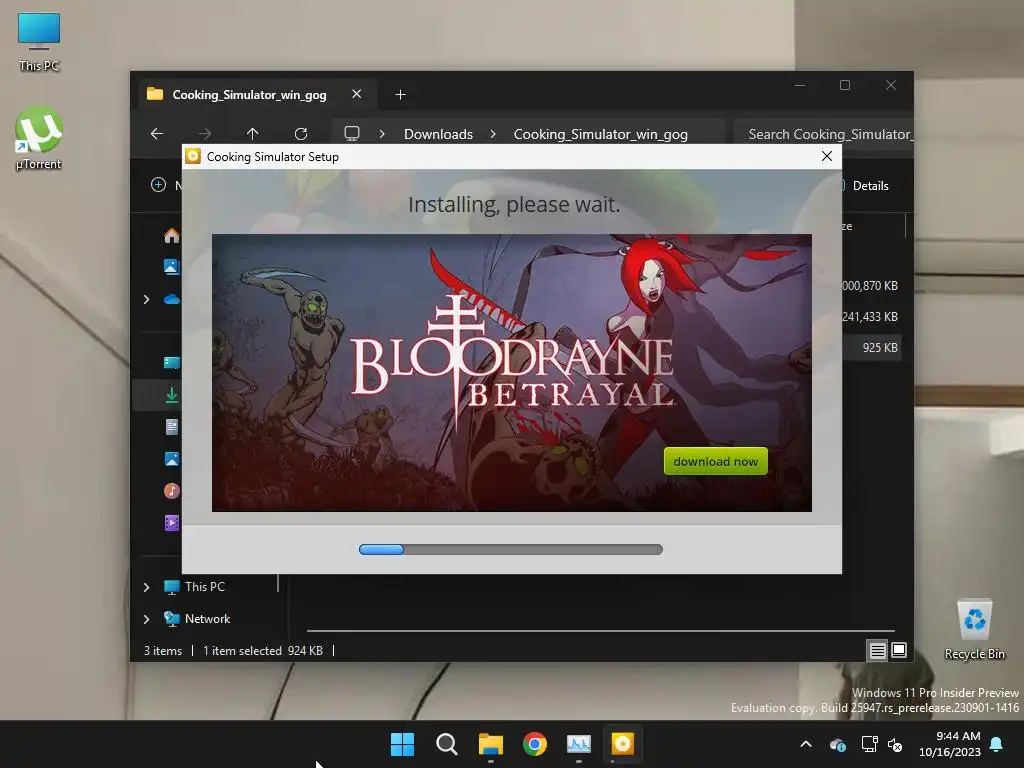Image resolution: width=1024 pixels, height=768 pixels.
Task: Click the BloodRayne Betrayal banner image
Action: point(511,372)
